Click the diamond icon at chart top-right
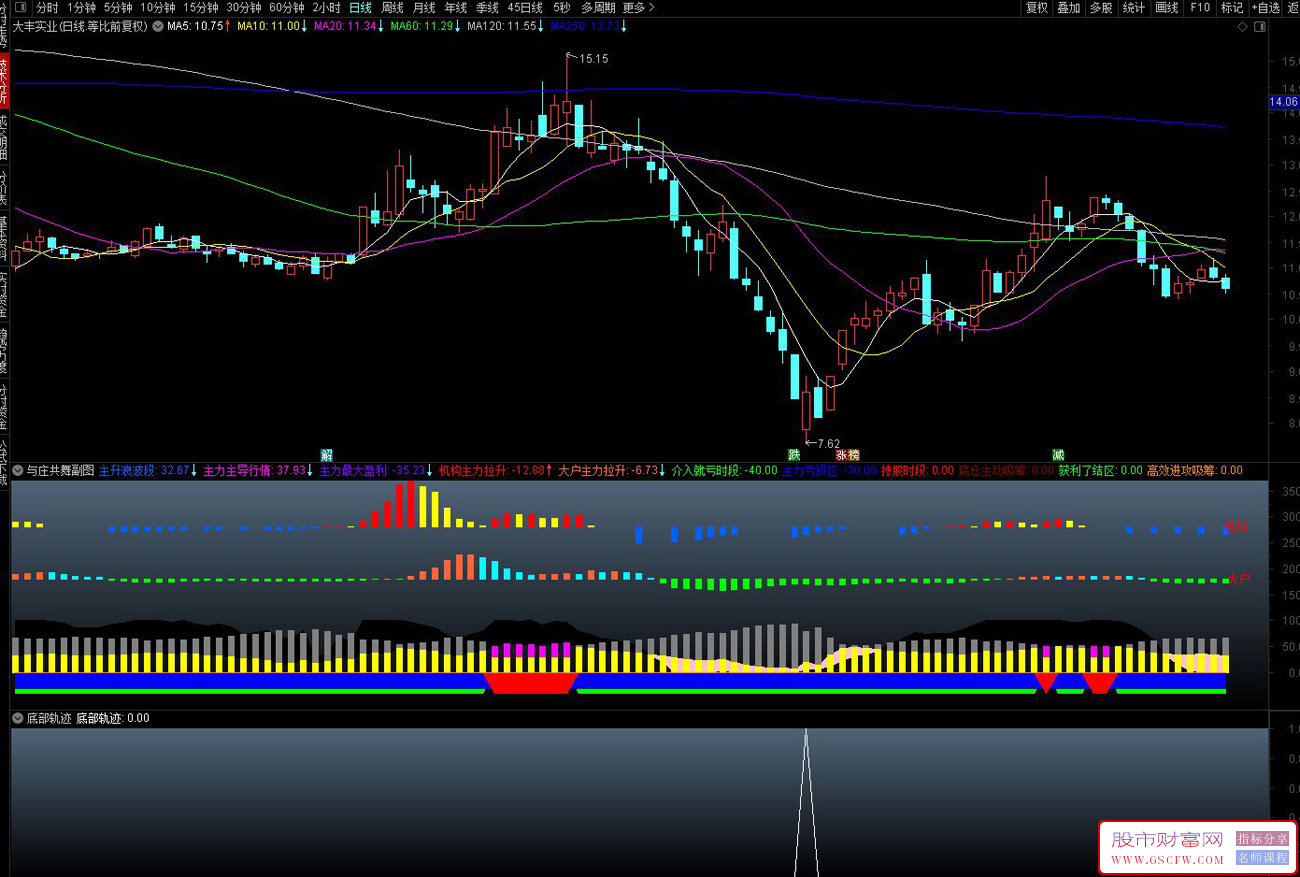1300x877 pixels. (1242, 27)
